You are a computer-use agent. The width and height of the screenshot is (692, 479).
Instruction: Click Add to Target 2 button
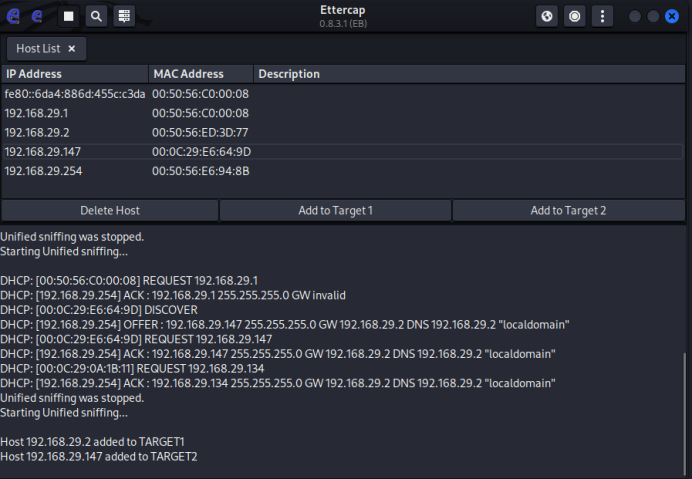coord(568,211)
